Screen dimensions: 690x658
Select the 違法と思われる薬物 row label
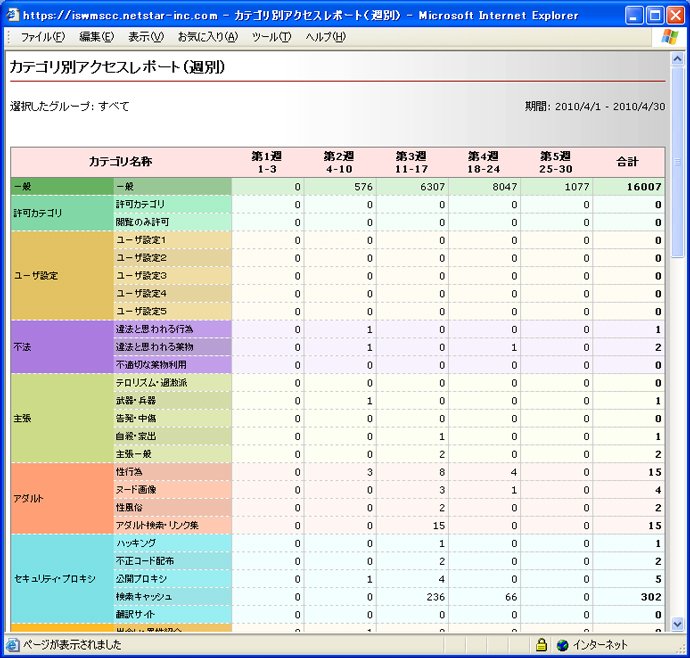[172, 347]
